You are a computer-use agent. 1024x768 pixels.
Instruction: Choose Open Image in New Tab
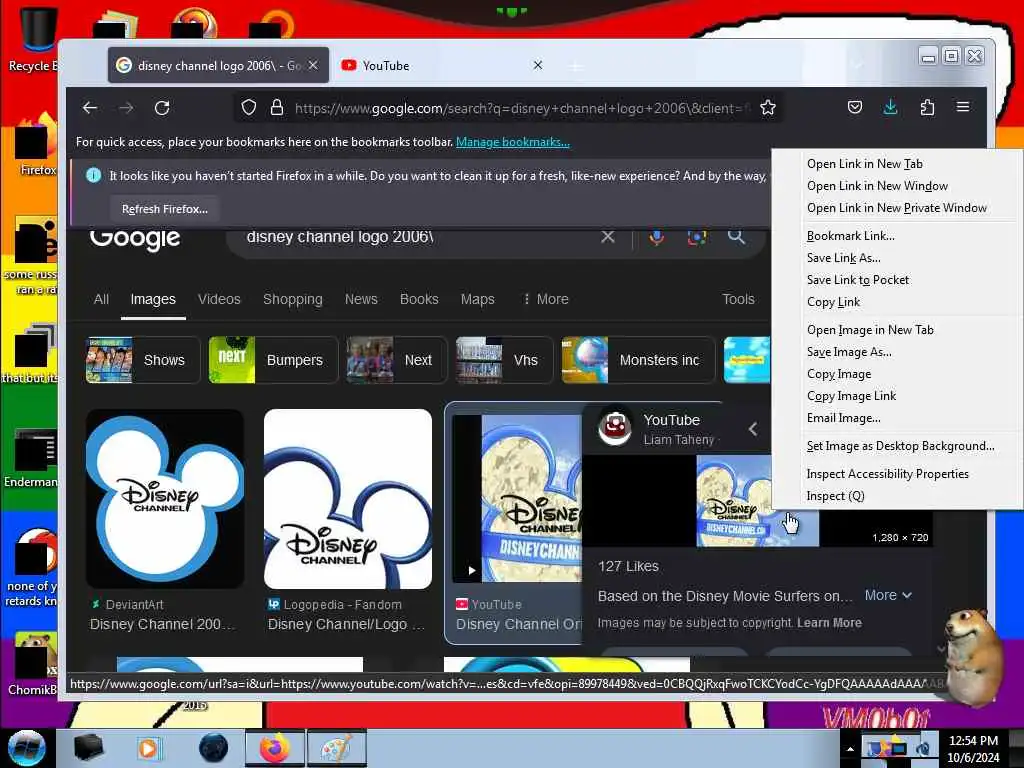[x=870, y=330]
